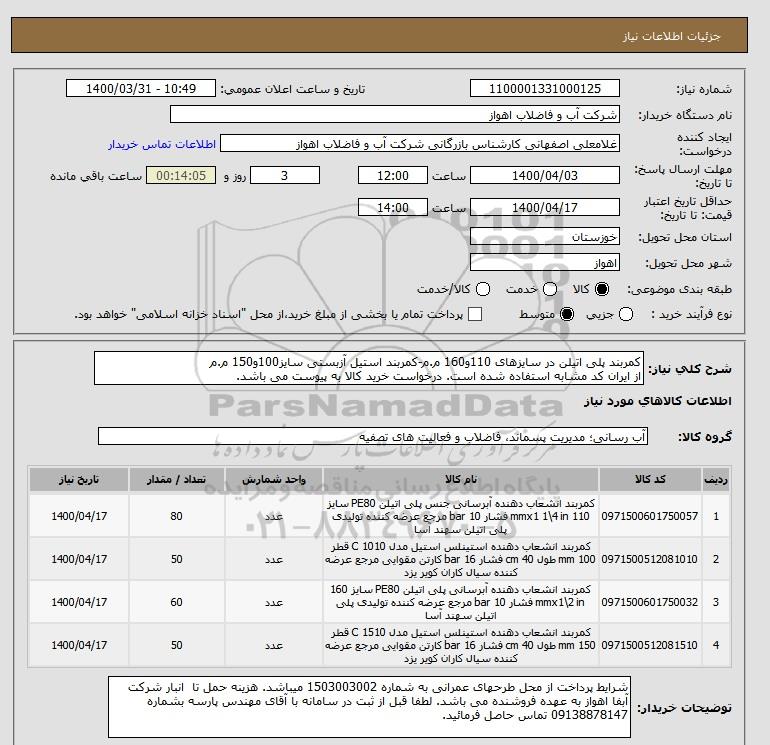Click the need number field 1100001331000125
This screenshot has width=770, height=745.
pos(545,88)
